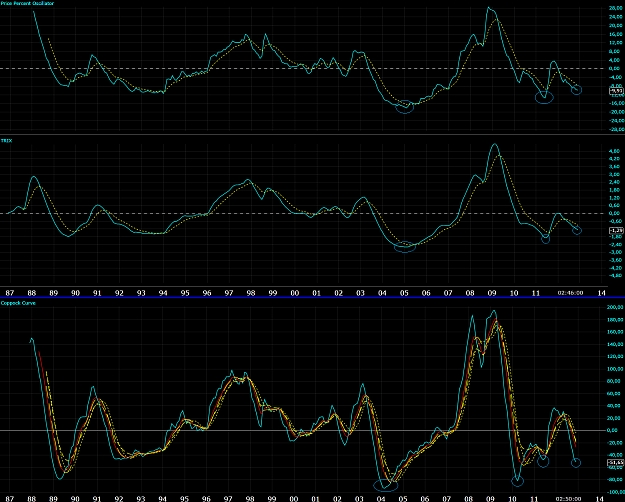625x502 pixels.
Task: Click 1,20 on the TRIX scale
Action: coord(617,198)
